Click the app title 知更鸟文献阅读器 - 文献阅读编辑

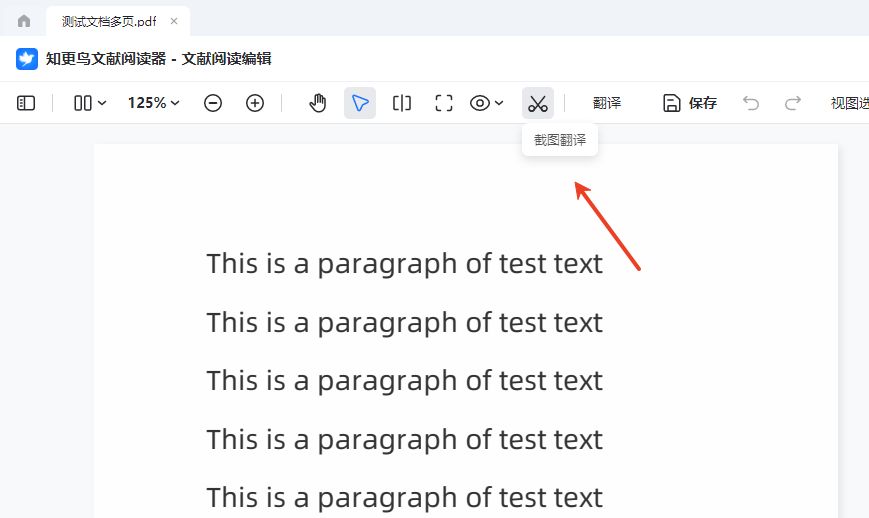click(x=159, y=59)
